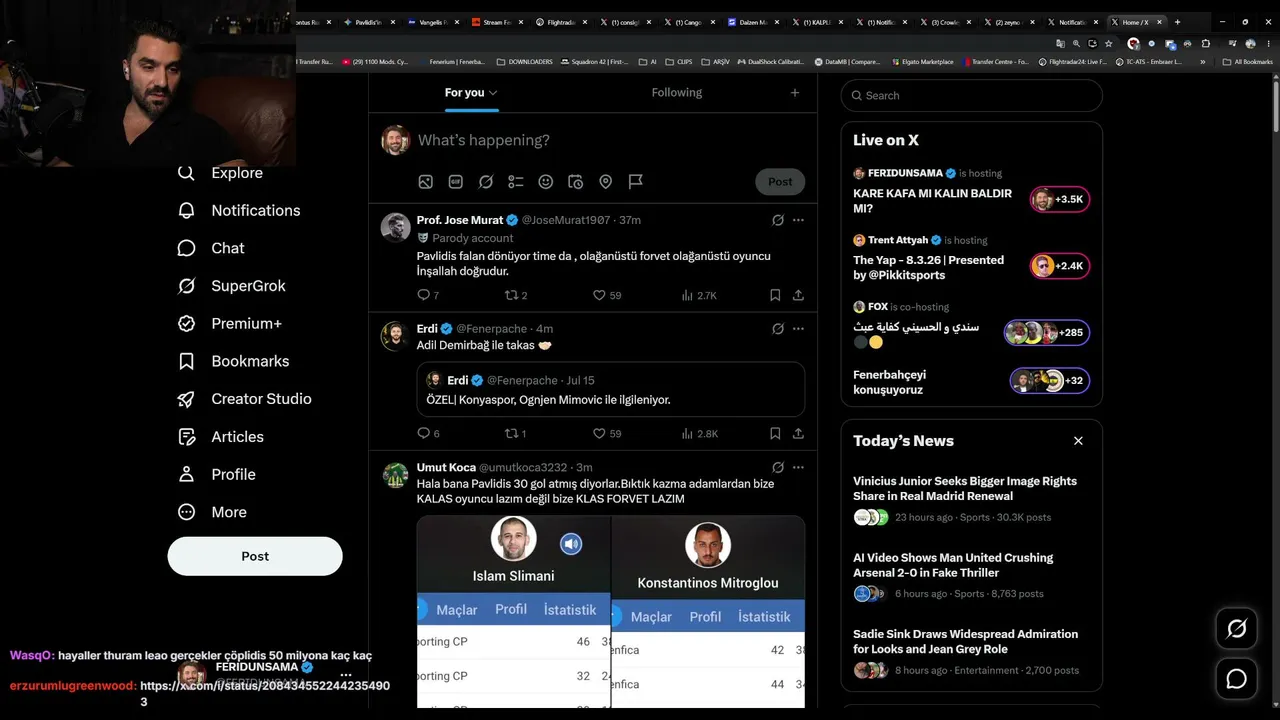
Task: Switch to the Following tab
Action: tap(677, 93)
